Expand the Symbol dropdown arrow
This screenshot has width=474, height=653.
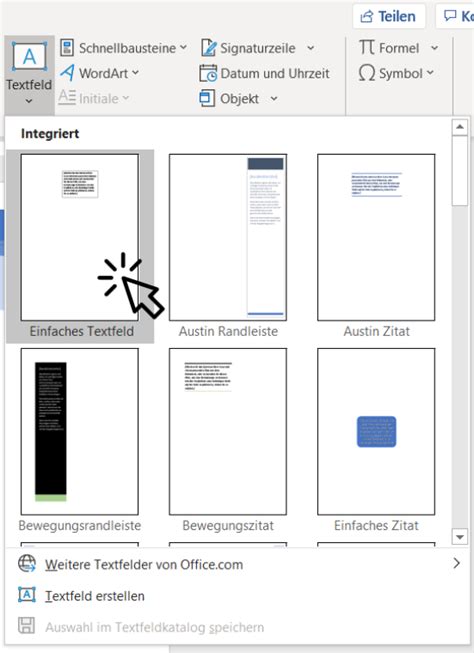coord(430,73)
